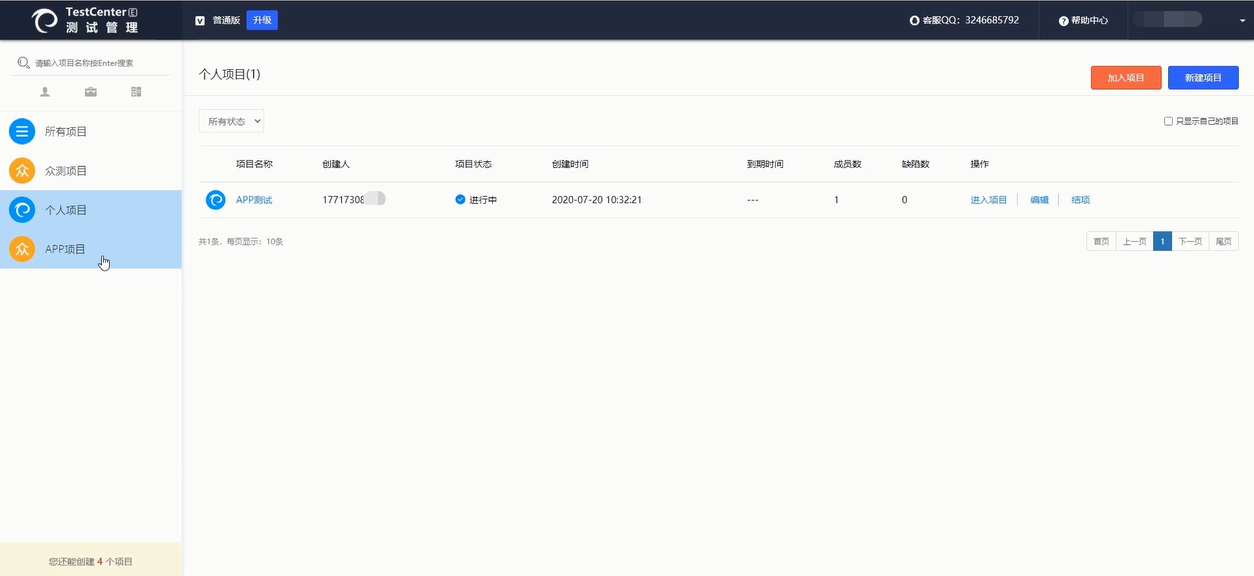The width and height of the screenshot is (1254, 576).
Task: Click 进入项目 link for APP测试
Action: [x=989, y=200]
